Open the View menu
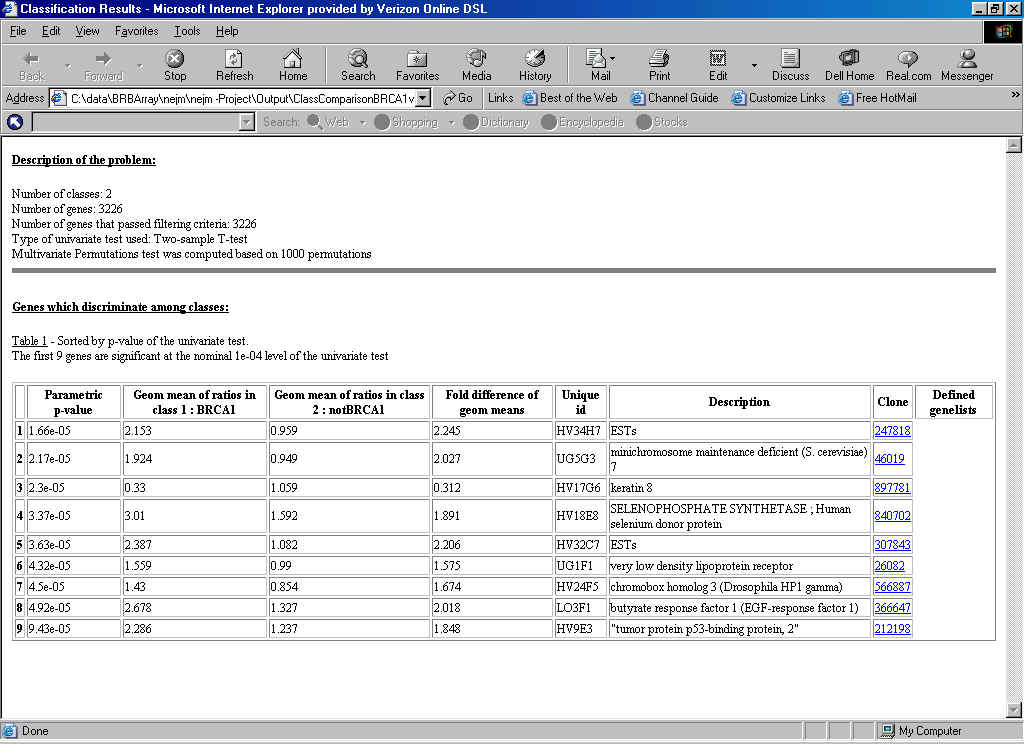Screen dimensions: 1024x744 tap(87, 31)
